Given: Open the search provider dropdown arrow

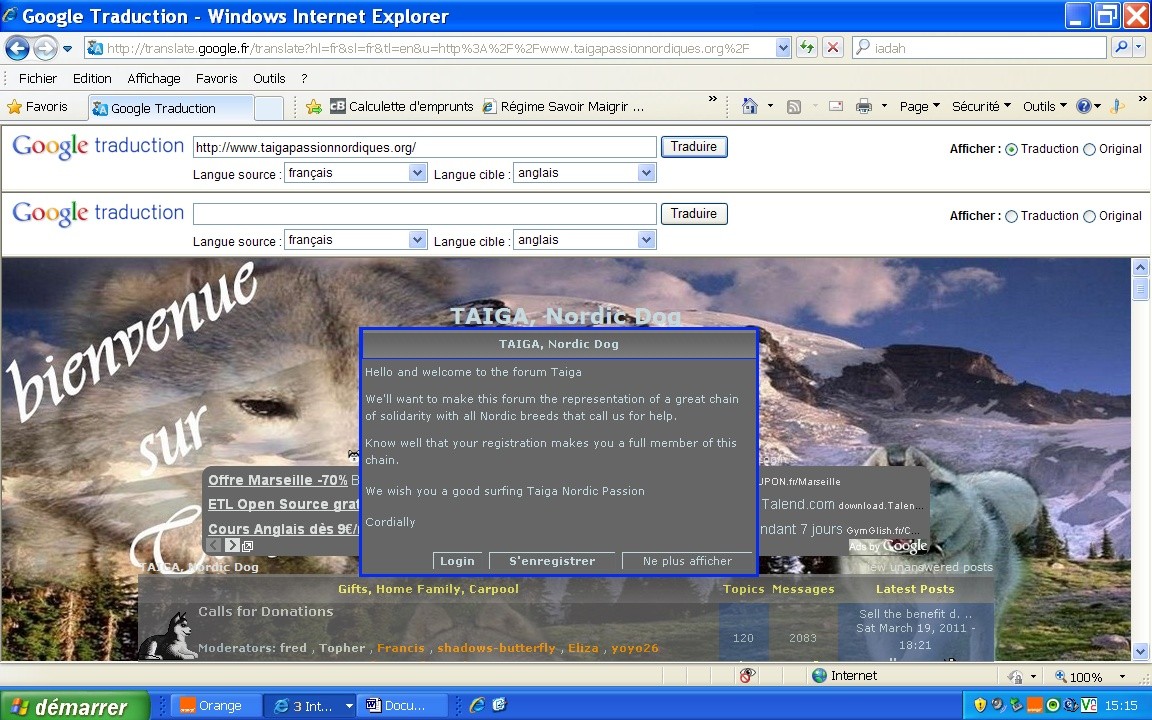Looking at the screenshot, I should tap(1139, 48).
